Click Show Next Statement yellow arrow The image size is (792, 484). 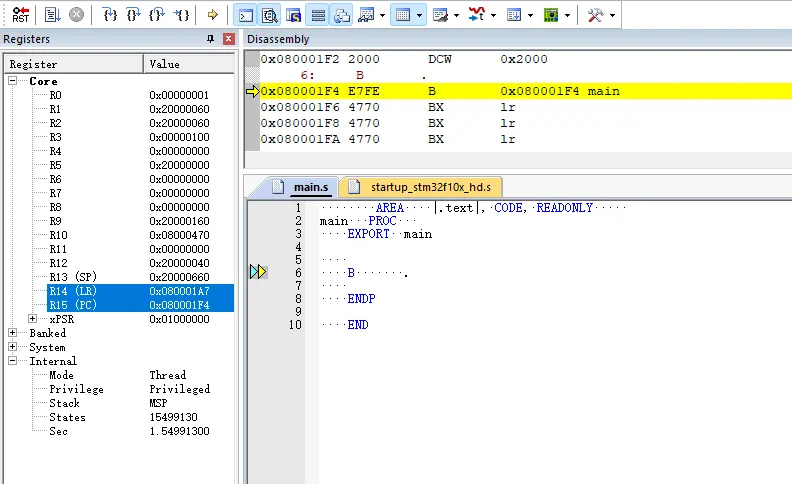click(x=212, y=15)
